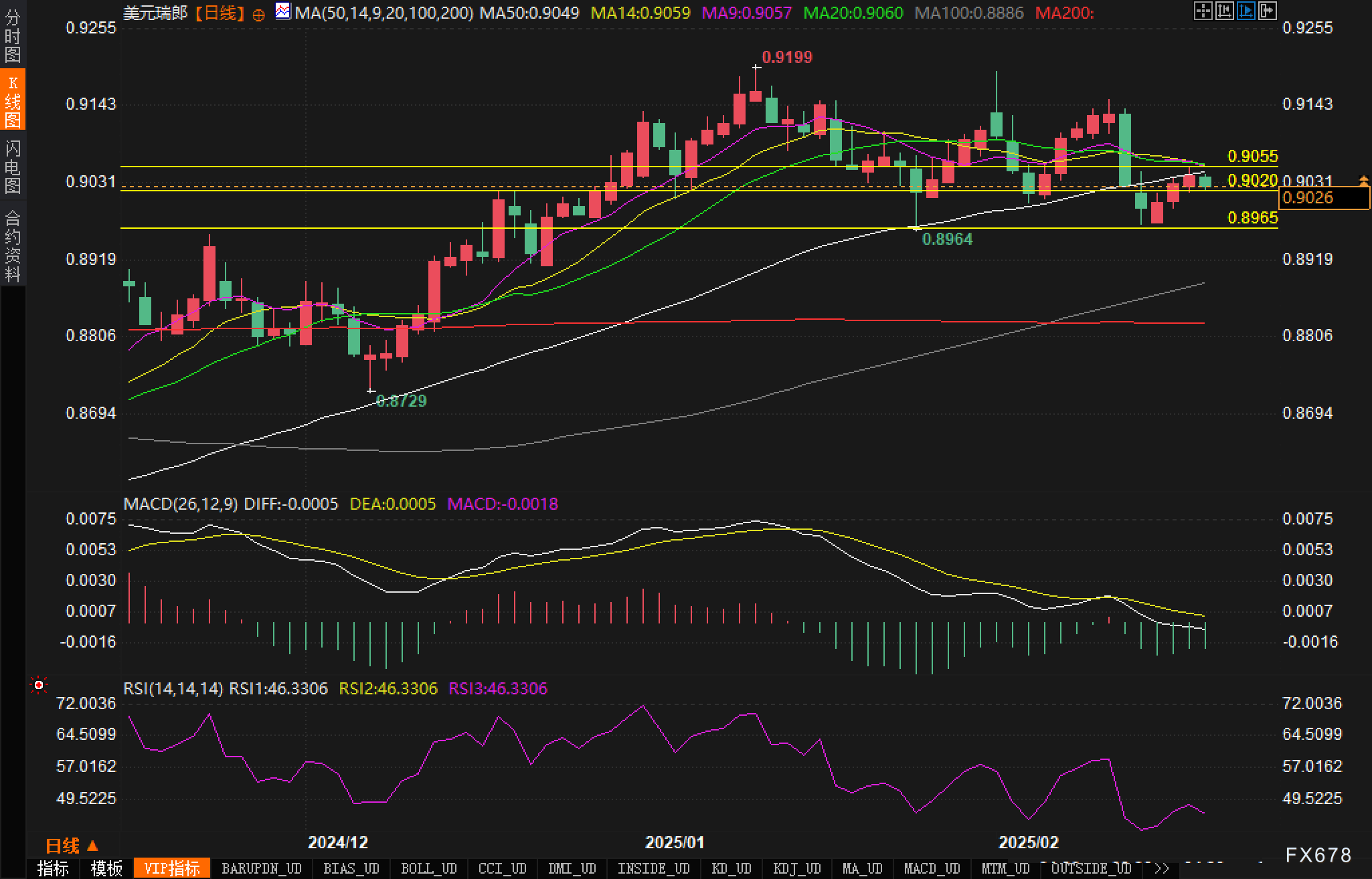Expand more indicators with the >> arrows
Screen dimensions: 1372x879
(x=1161, y=868)
